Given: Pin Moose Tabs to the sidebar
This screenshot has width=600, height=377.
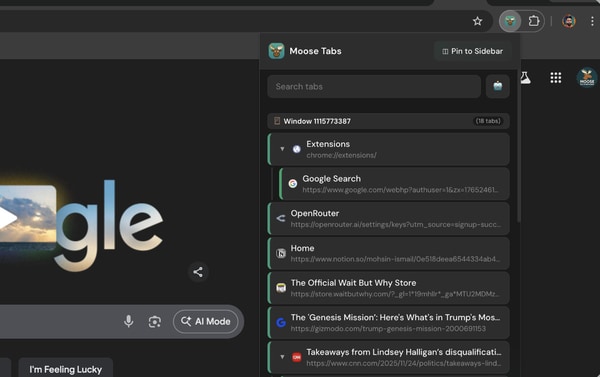Looking at the screenshot, I should pos(473,51).
